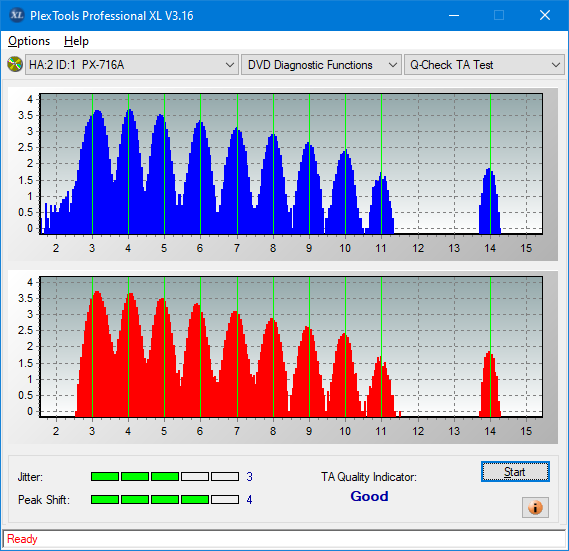Click the disc drive icon beside device selector
569x551 pixels.
(15, 65)
